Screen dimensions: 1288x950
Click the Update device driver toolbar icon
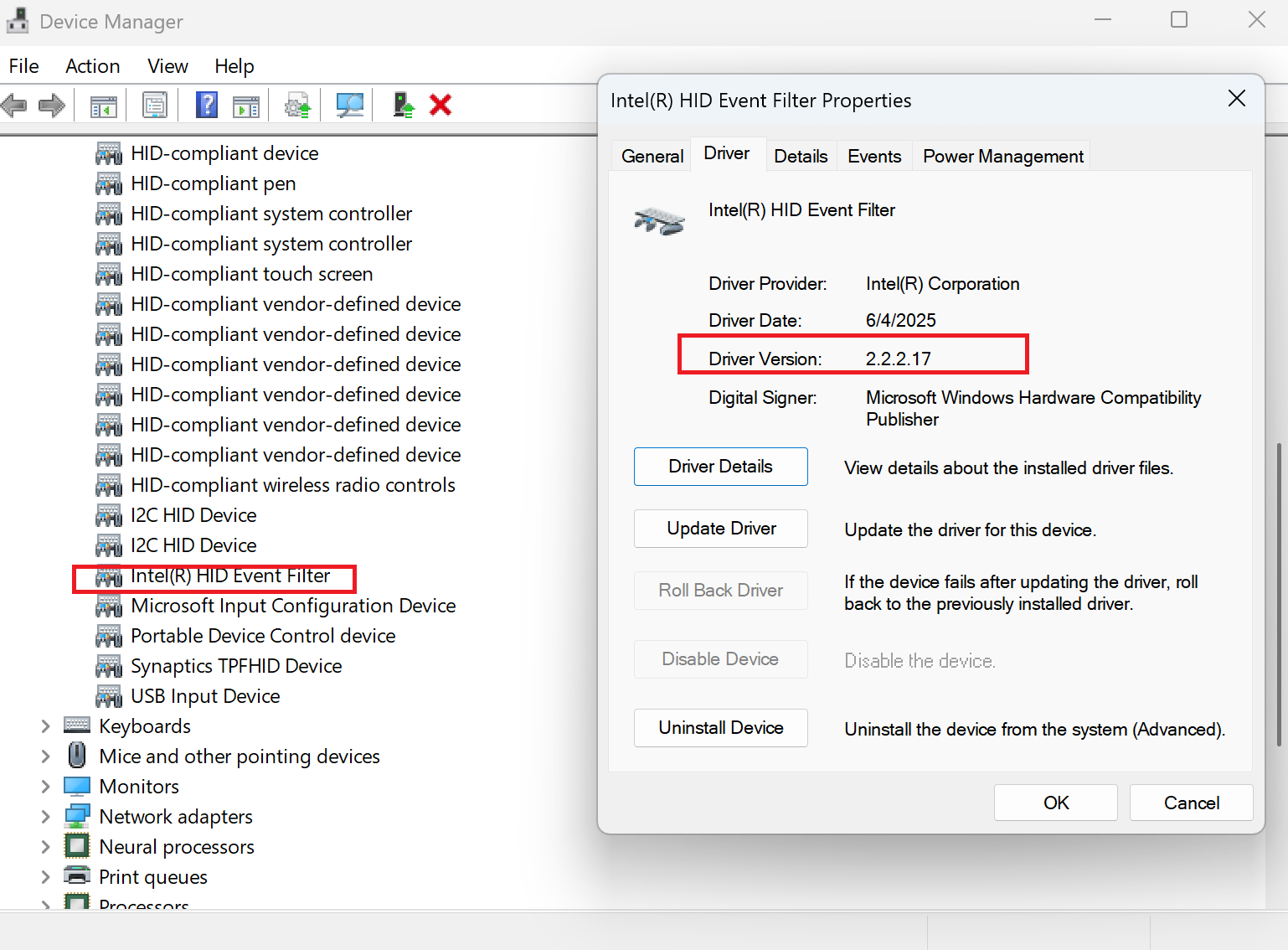(298, 106)
